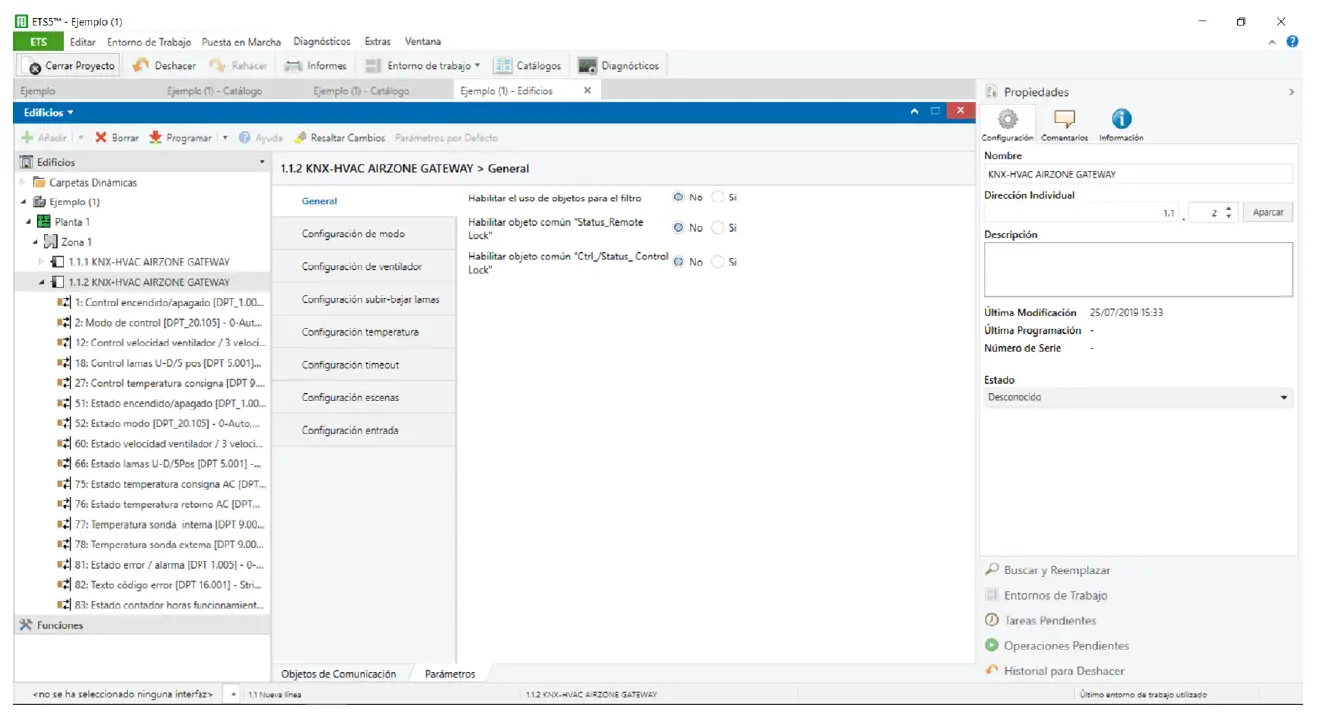Open the Informes reports tool

click(316, 66)
